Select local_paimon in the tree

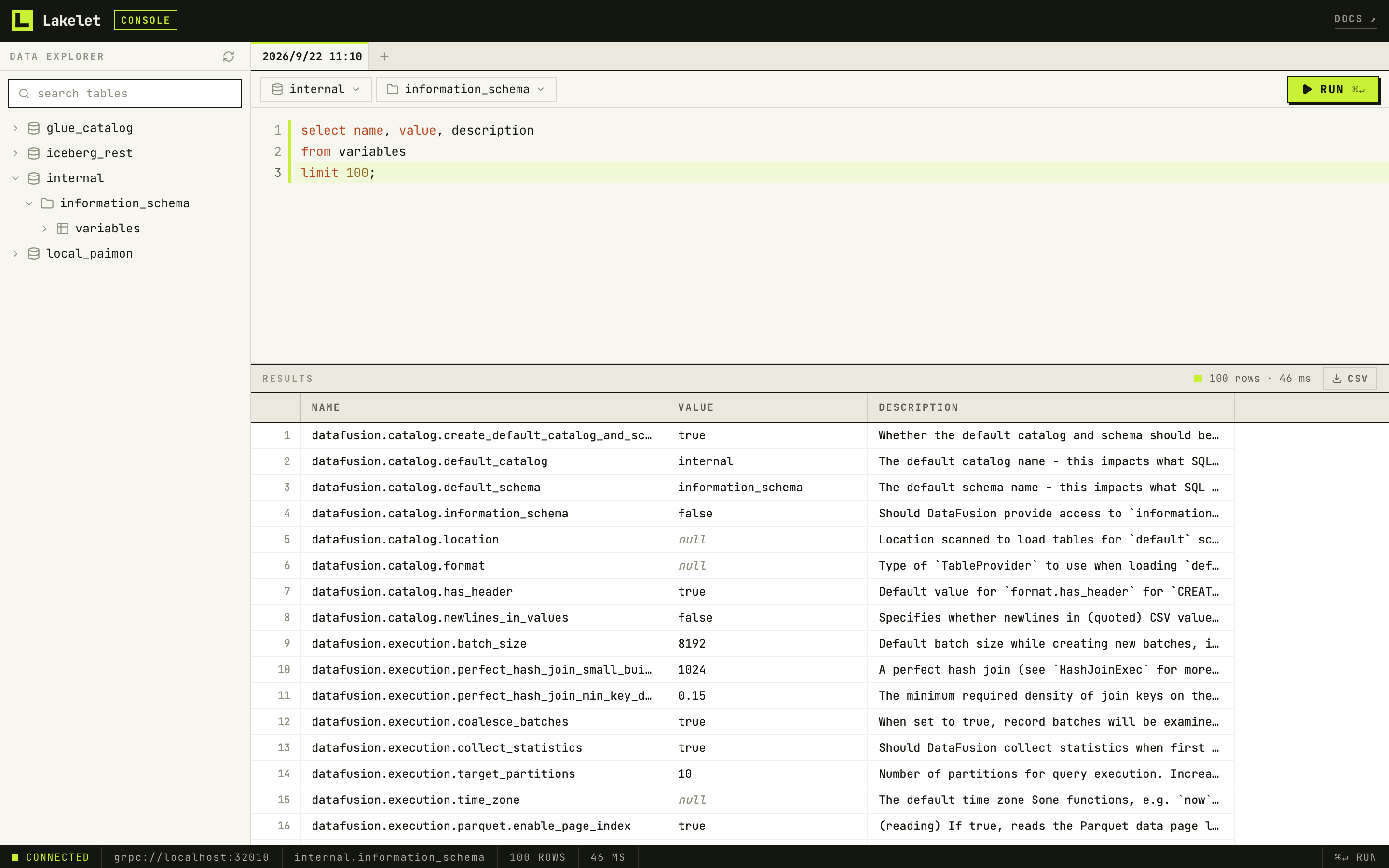[90, 254]
